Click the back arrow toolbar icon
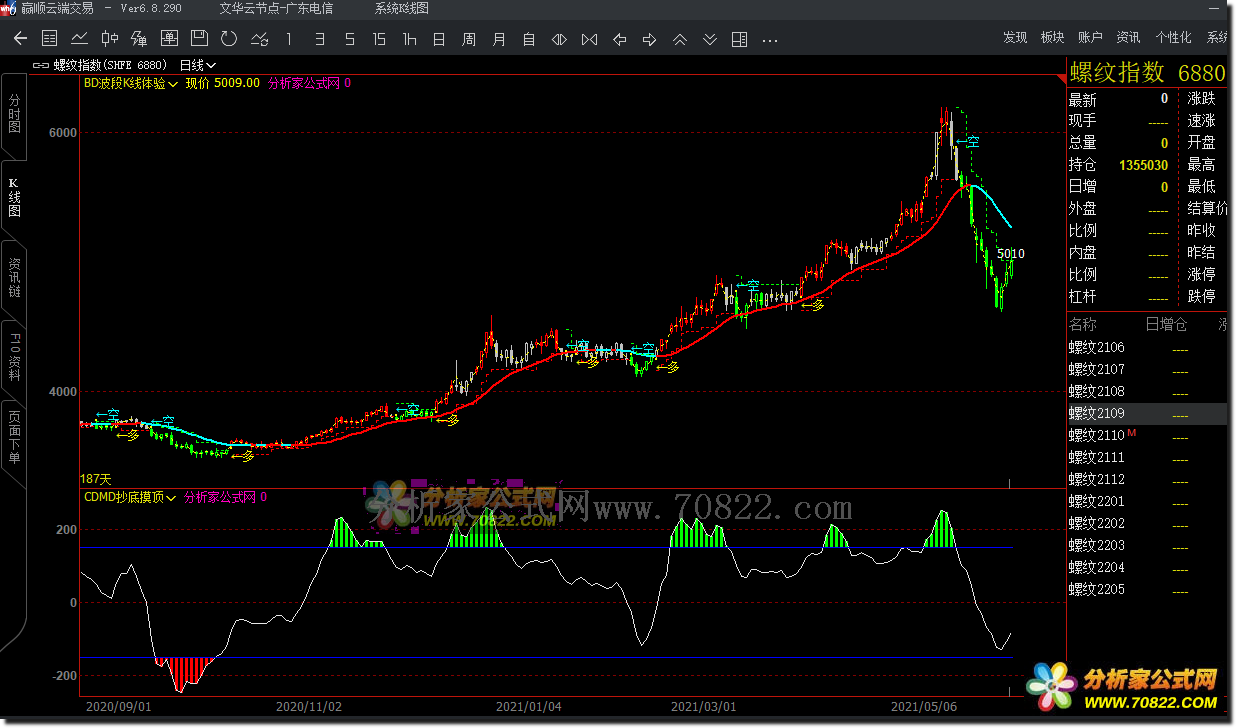 (20, 39)
